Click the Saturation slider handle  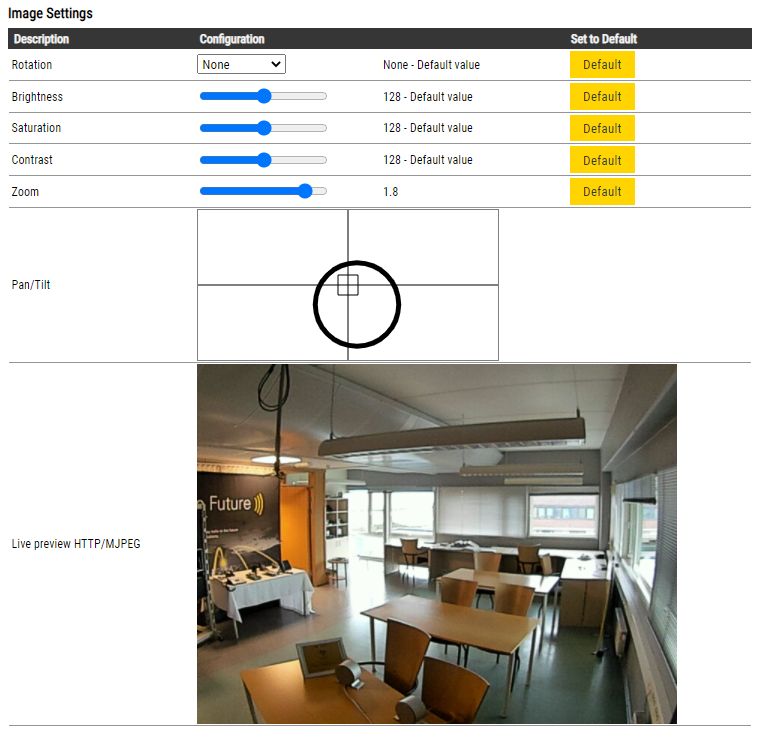point(264,128)
